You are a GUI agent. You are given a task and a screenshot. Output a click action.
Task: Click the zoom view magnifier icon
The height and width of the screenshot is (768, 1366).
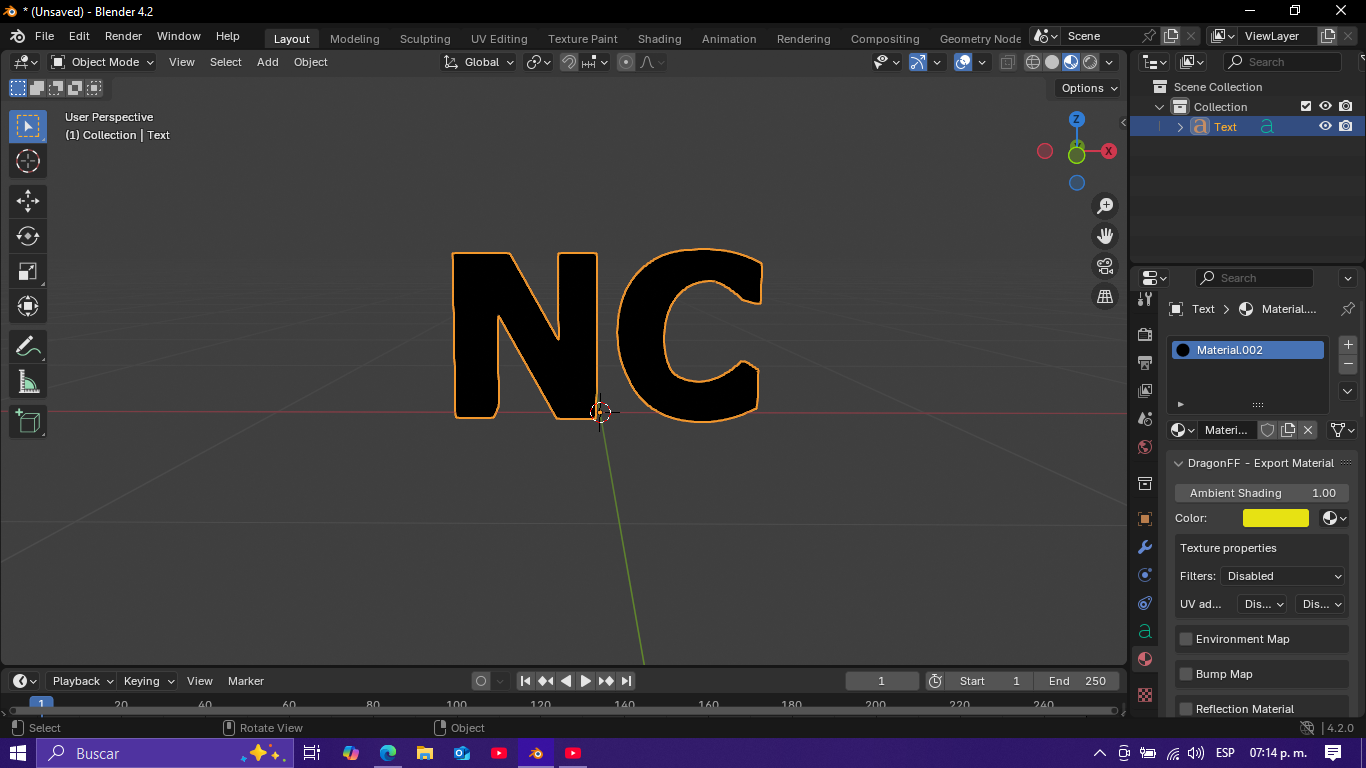[x=1105, y=206]
